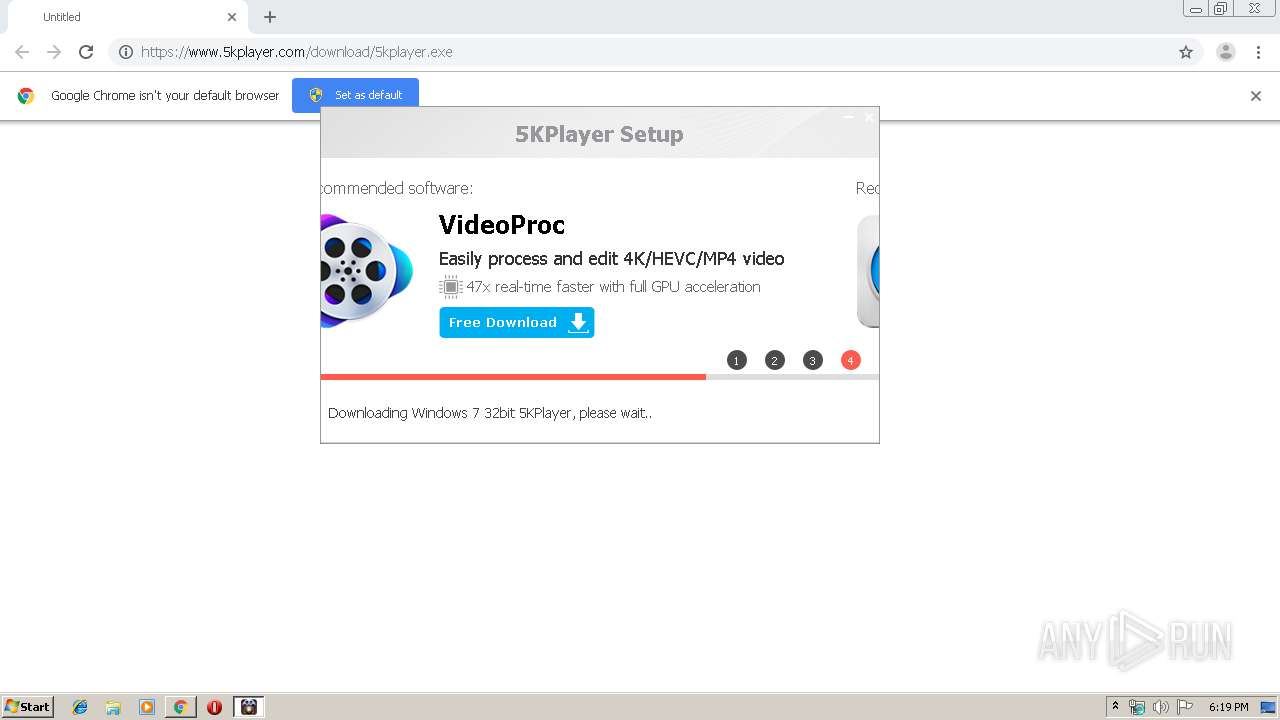
Task: Open the Chrome profile avatar
Action: pos(1226,52)
